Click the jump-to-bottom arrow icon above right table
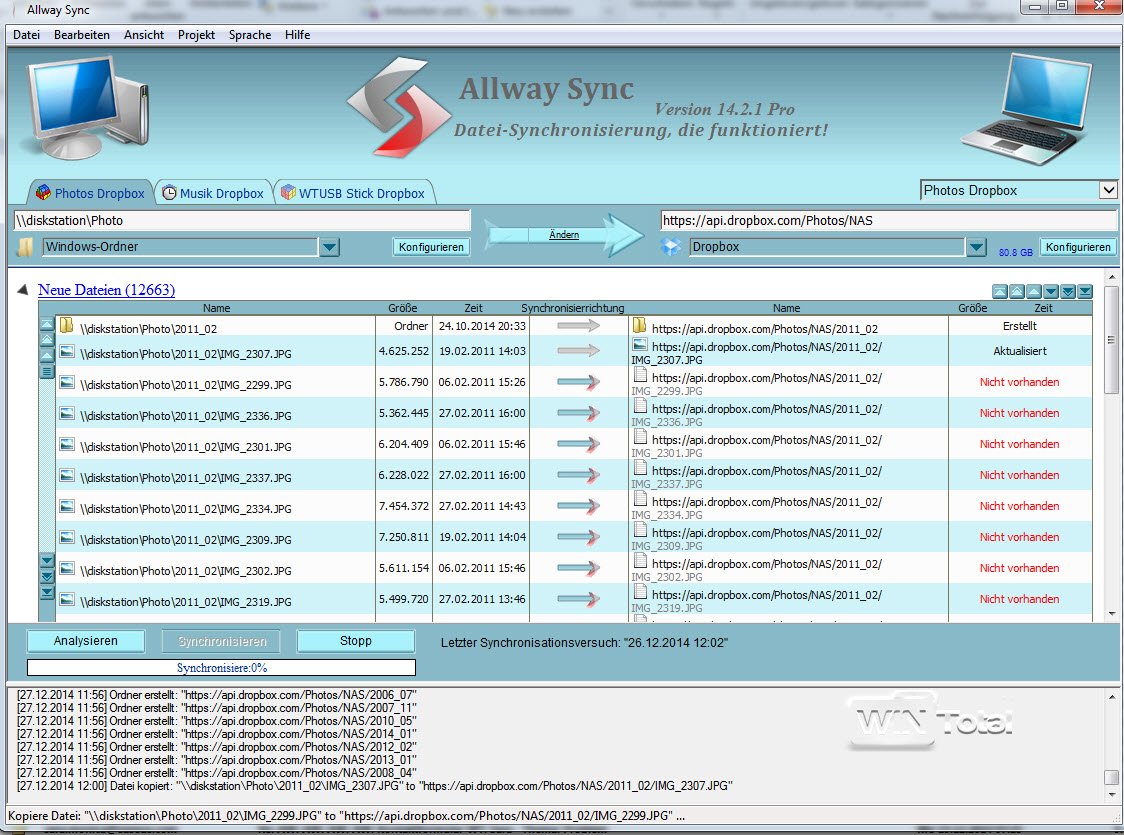This screenshot has height=835, width=1124. [x=1085, y=292]
